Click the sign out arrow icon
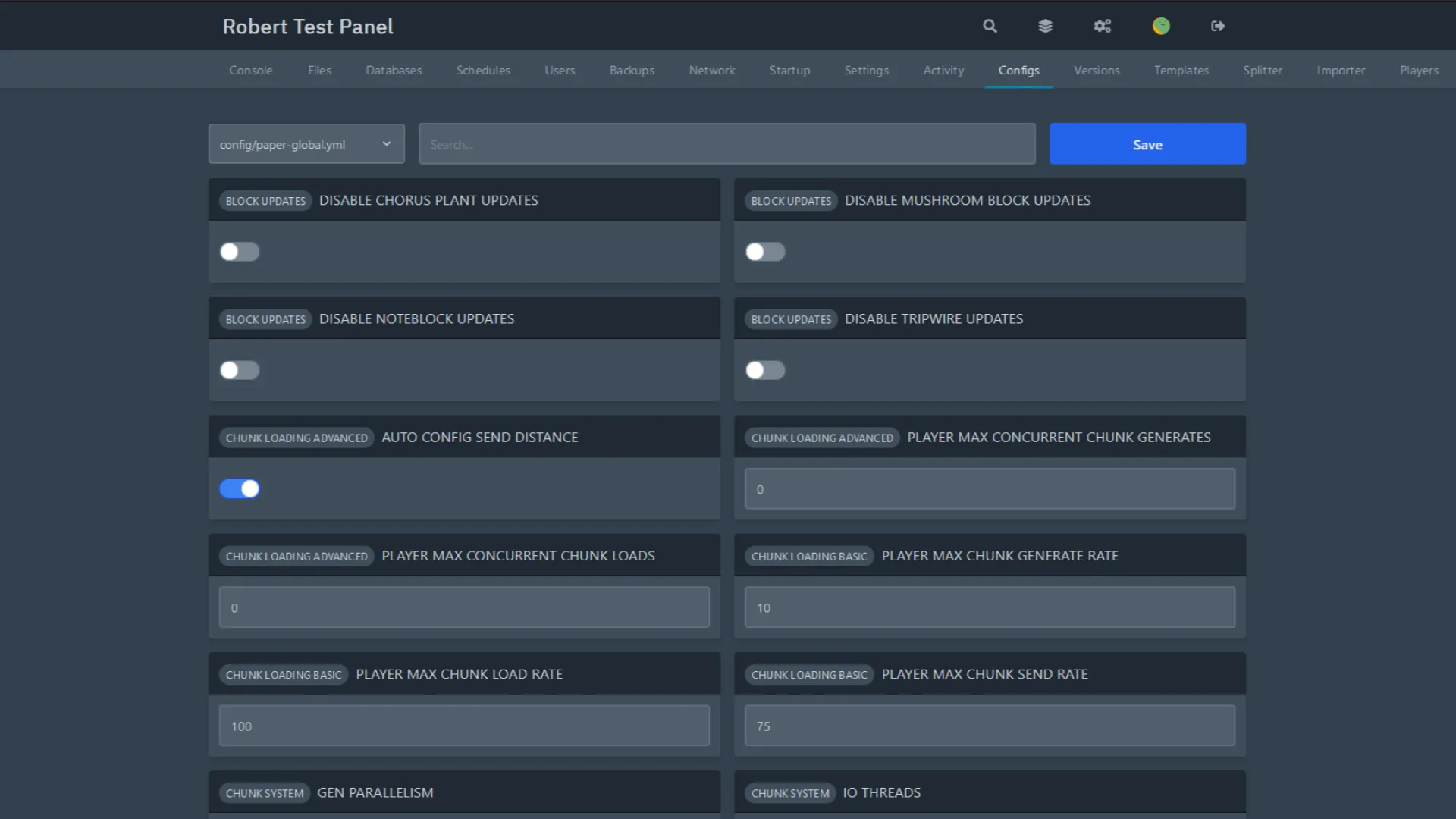Screen dimensions: 1456x819 (x=1218, y=26)
